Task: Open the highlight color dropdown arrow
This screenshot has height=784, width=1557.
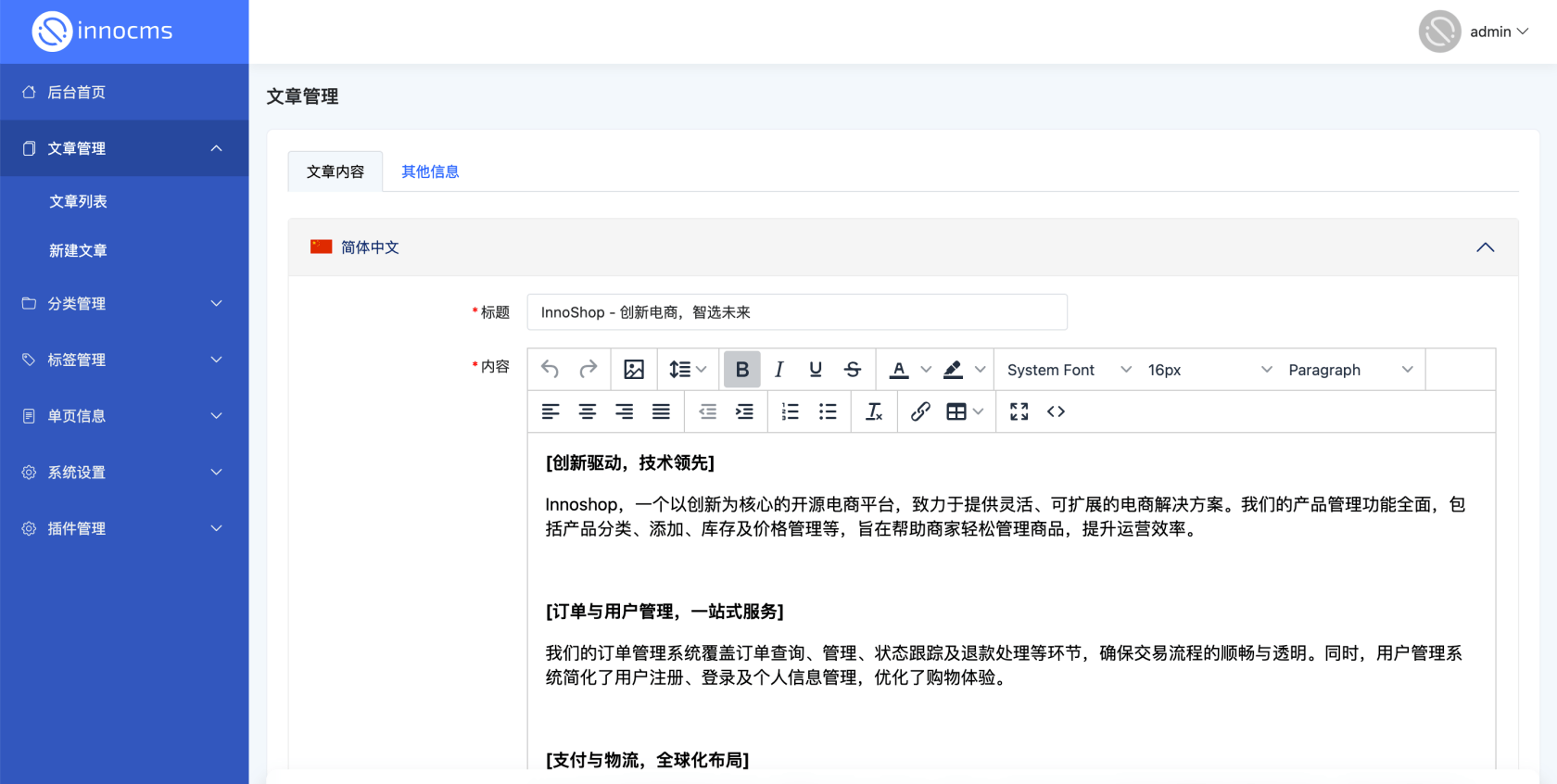Action: pyautogui.click(x=980, y=370)
